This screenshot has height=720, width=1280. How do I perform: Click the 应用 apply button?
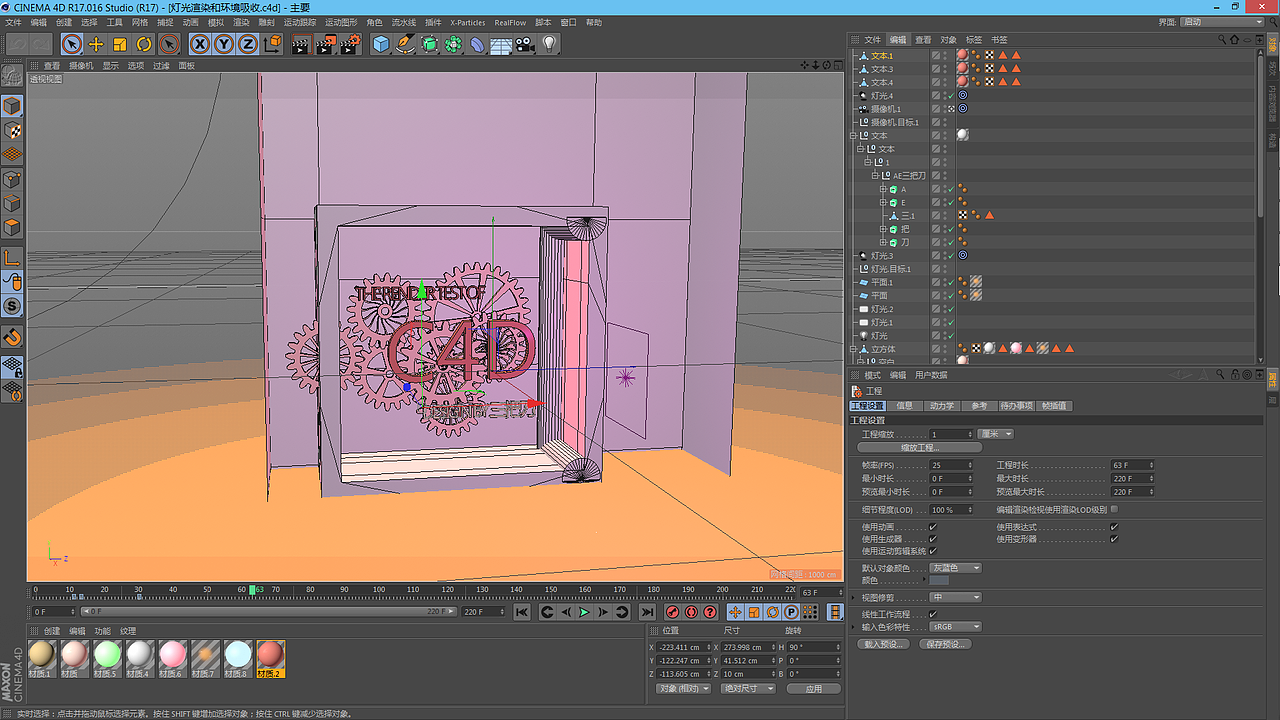tap(814, 689)
